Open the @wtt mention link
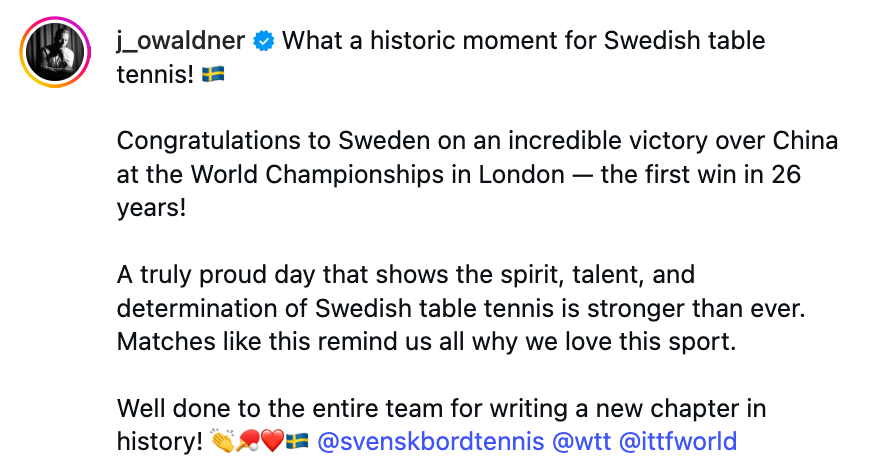The image size is (878, 472). (x=581, y=441)
